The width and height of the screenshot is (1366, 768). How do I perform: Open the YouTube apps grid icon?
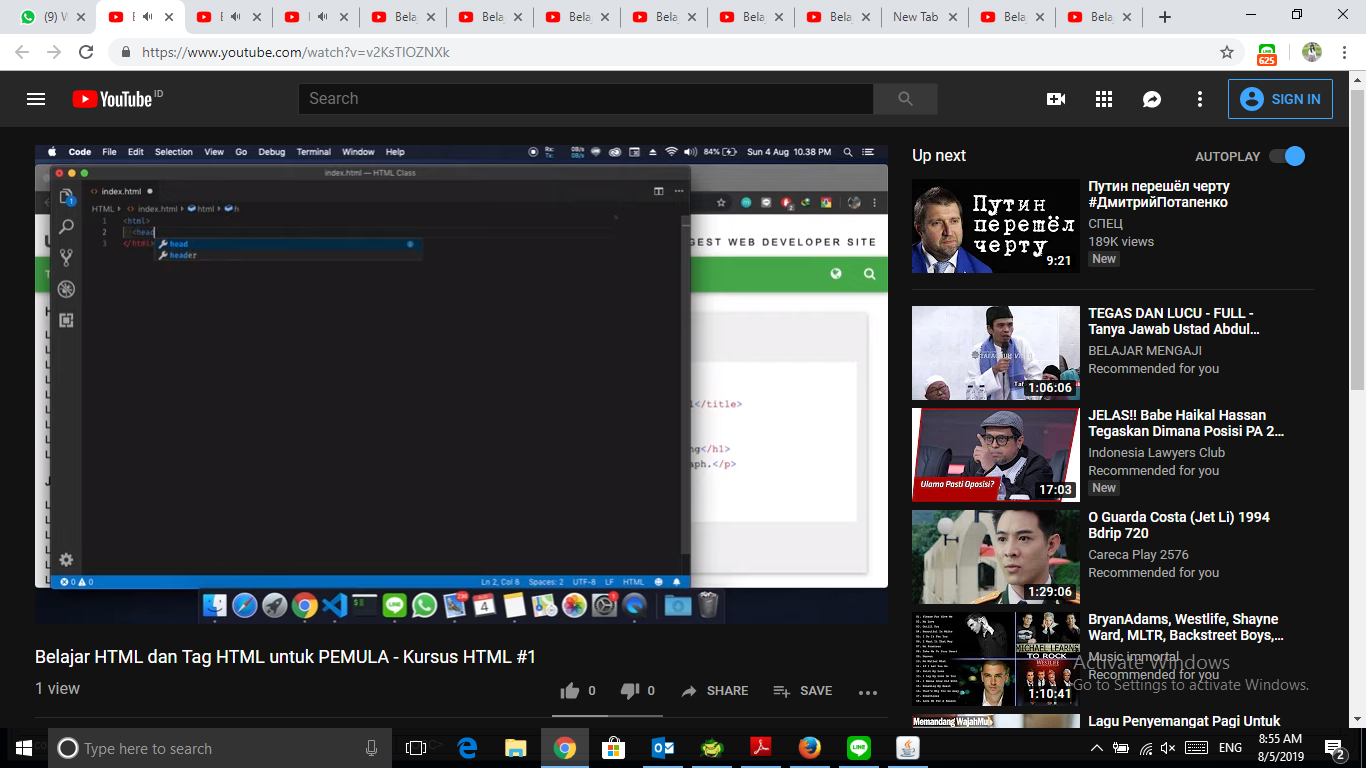pyautogui.click(x=1104, y=99)
